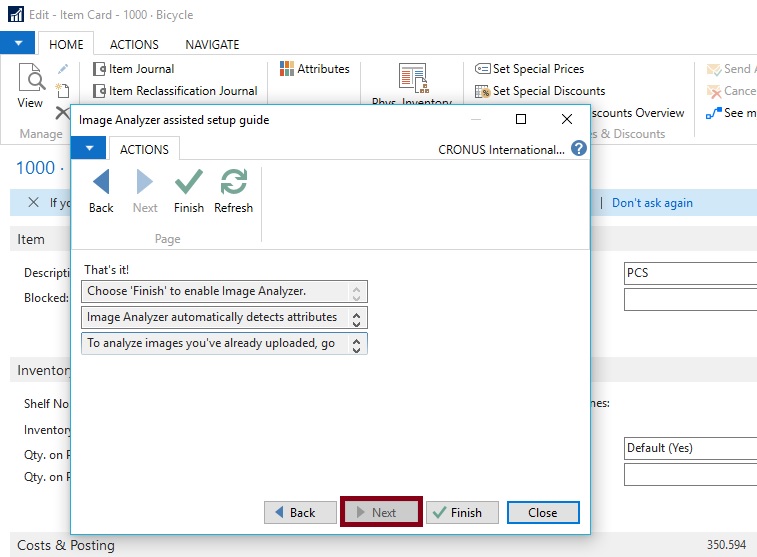Click the Refresh icon in dialog ribbon
Viewport: 757px width, 557px height.
pyautogui.click(x=233, y=183)
